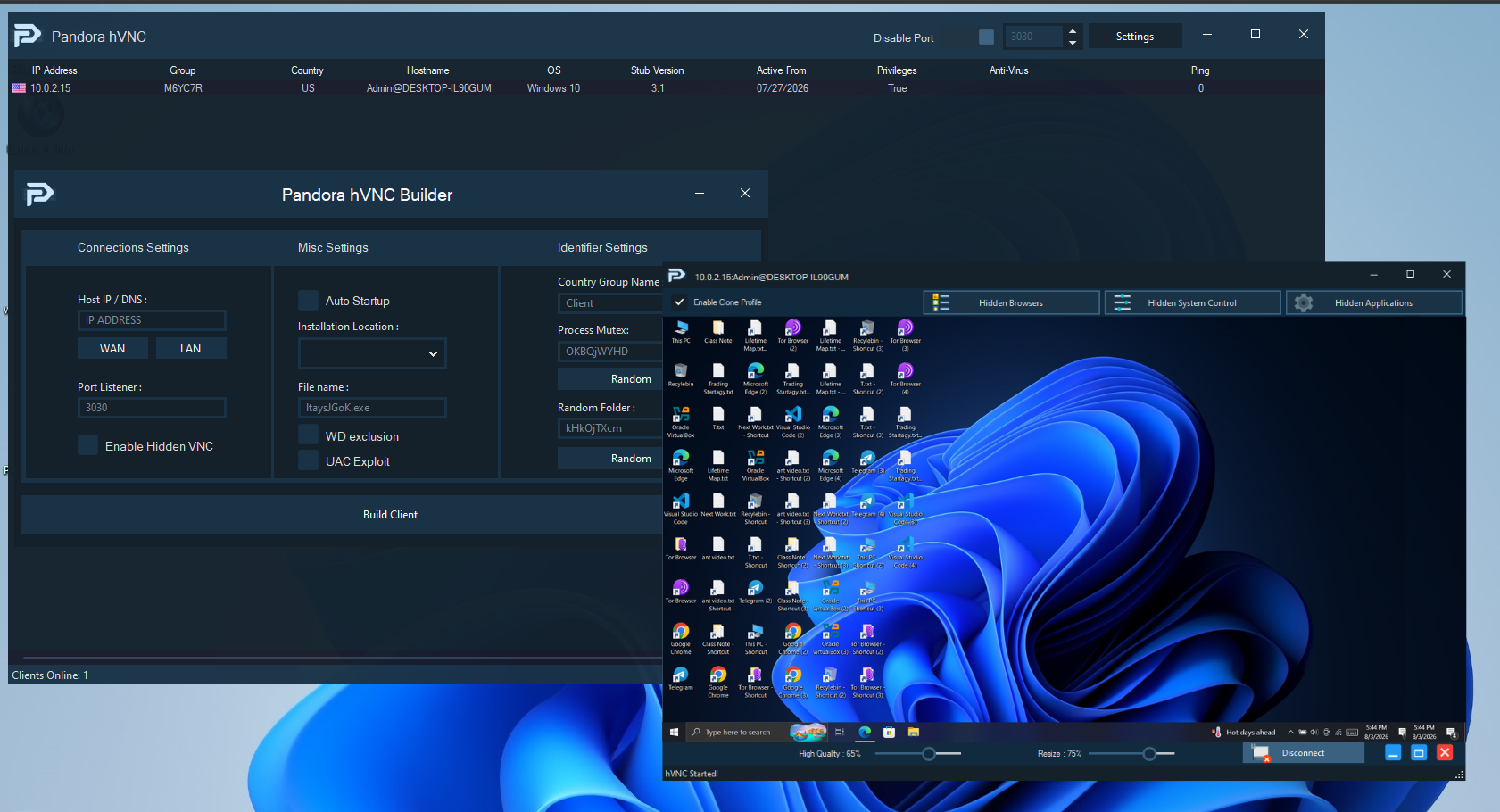The height and width of the screenshot is (812, 1500).
Task: Tick the UAC Exploit checkbox
Action: tap(308, 460)
